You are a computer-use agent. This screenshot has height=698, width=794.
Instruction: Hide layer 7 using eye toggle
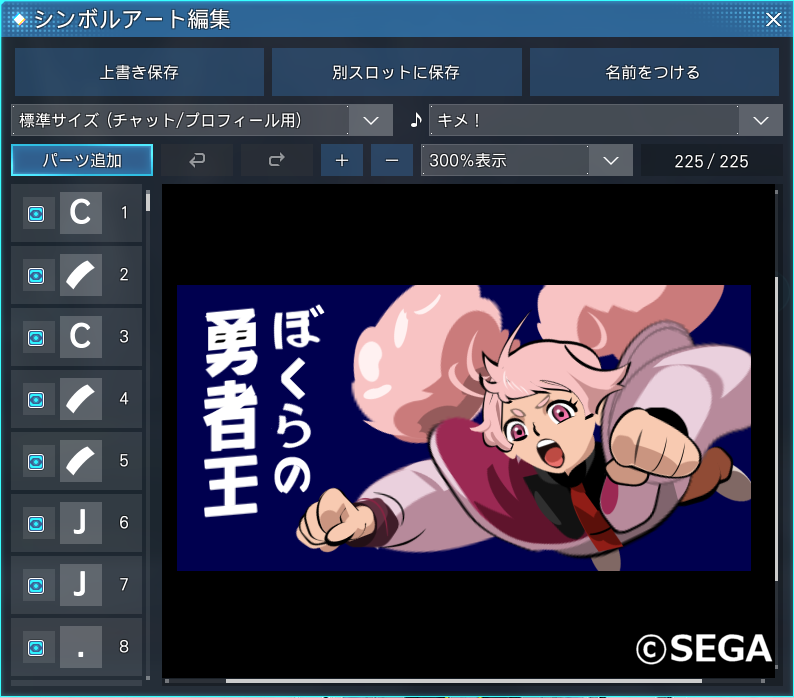click(36, 586)
